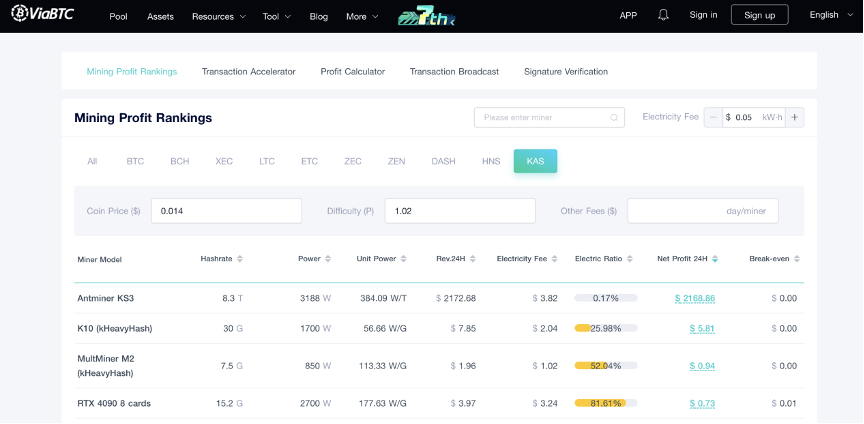Select the DASH coin filter
864x424 pixels.
point(443,161)
